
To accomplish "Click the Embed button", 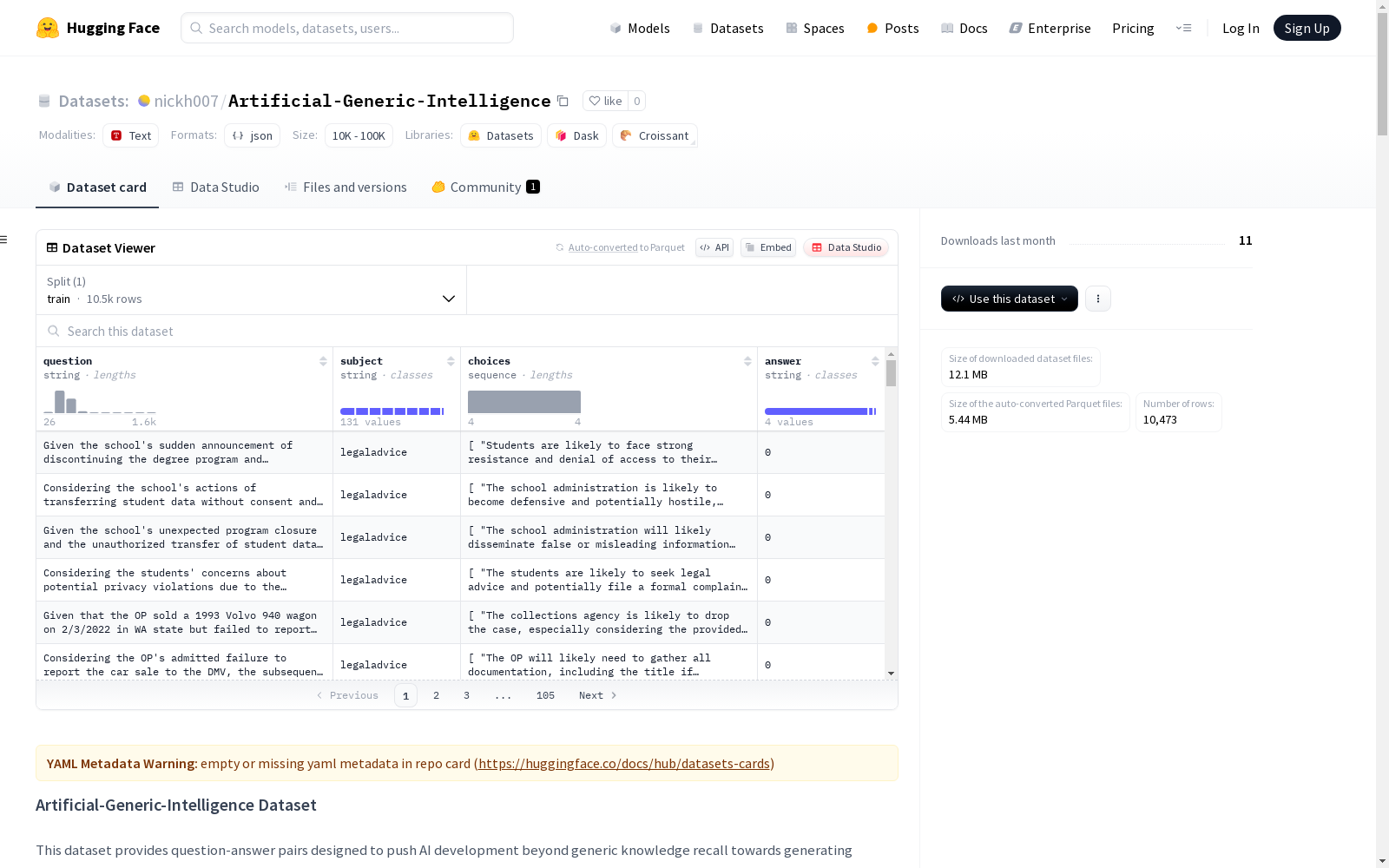I will pyautogui.click(x=768, y=247).
